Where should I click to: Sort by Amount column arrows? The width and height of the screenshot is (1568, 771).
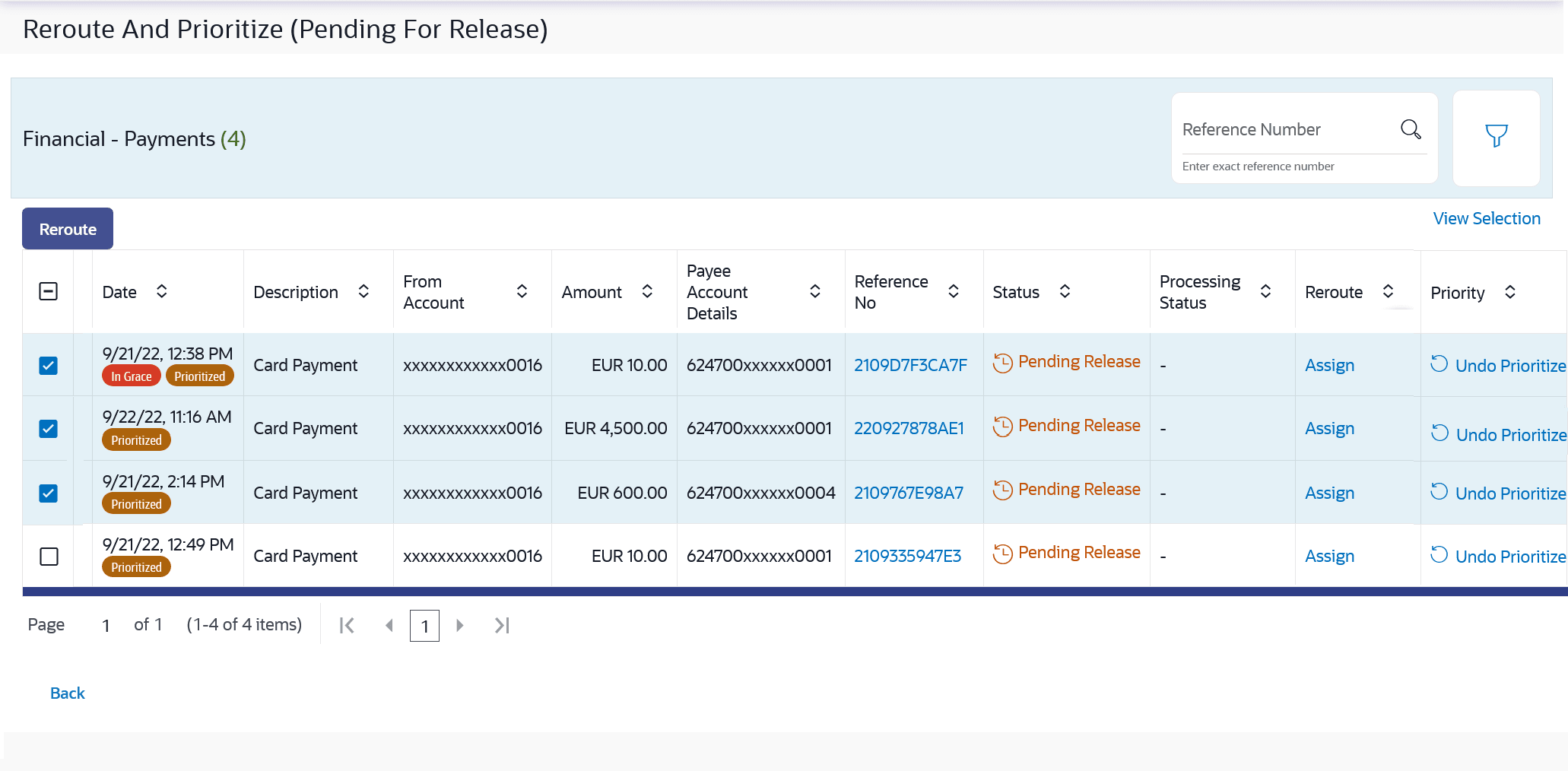click(x=647, y=291)
